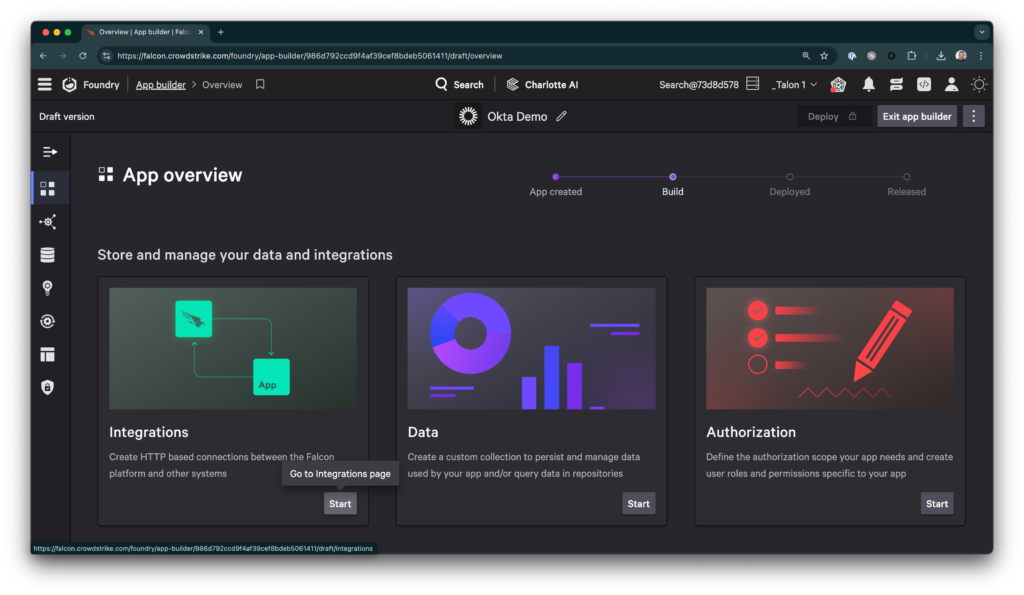Screen dimensions: 1024x595
Task: Click the Integrations card title
Action: [x=149, y=432]
